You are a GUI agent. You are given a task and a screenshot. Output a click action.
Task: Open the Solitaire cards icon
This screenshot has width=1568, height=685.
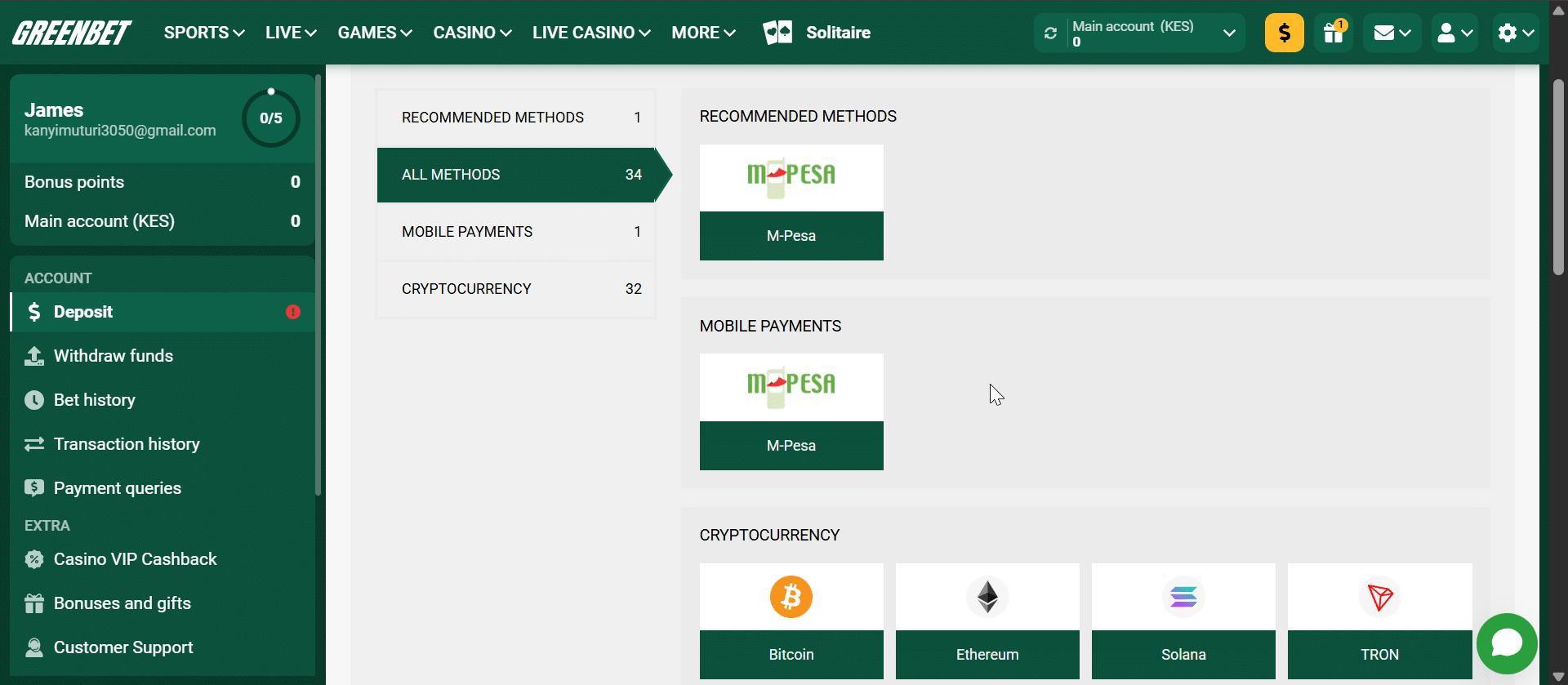[777, 33]
